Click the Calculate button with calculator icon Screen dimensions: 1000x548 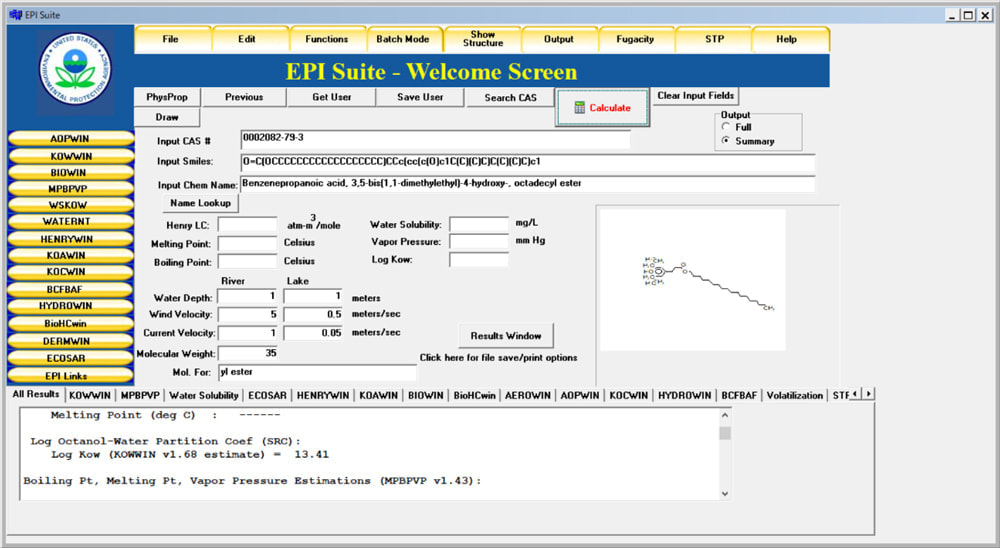[601, 108]
